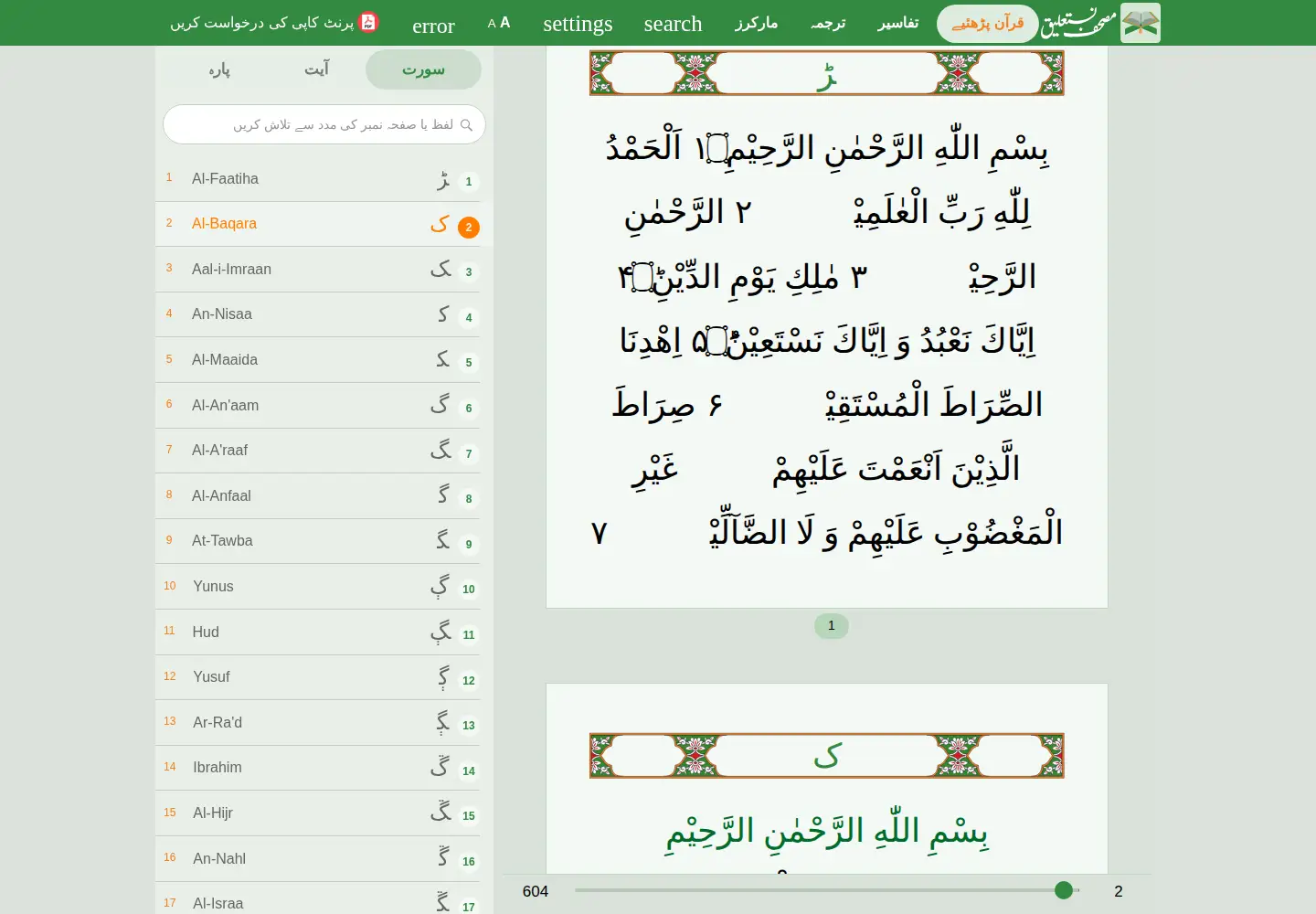Click the page number 1 badge below Al-Faatiha
This screenshot has height=914, width=1316.
pos(831,626)
